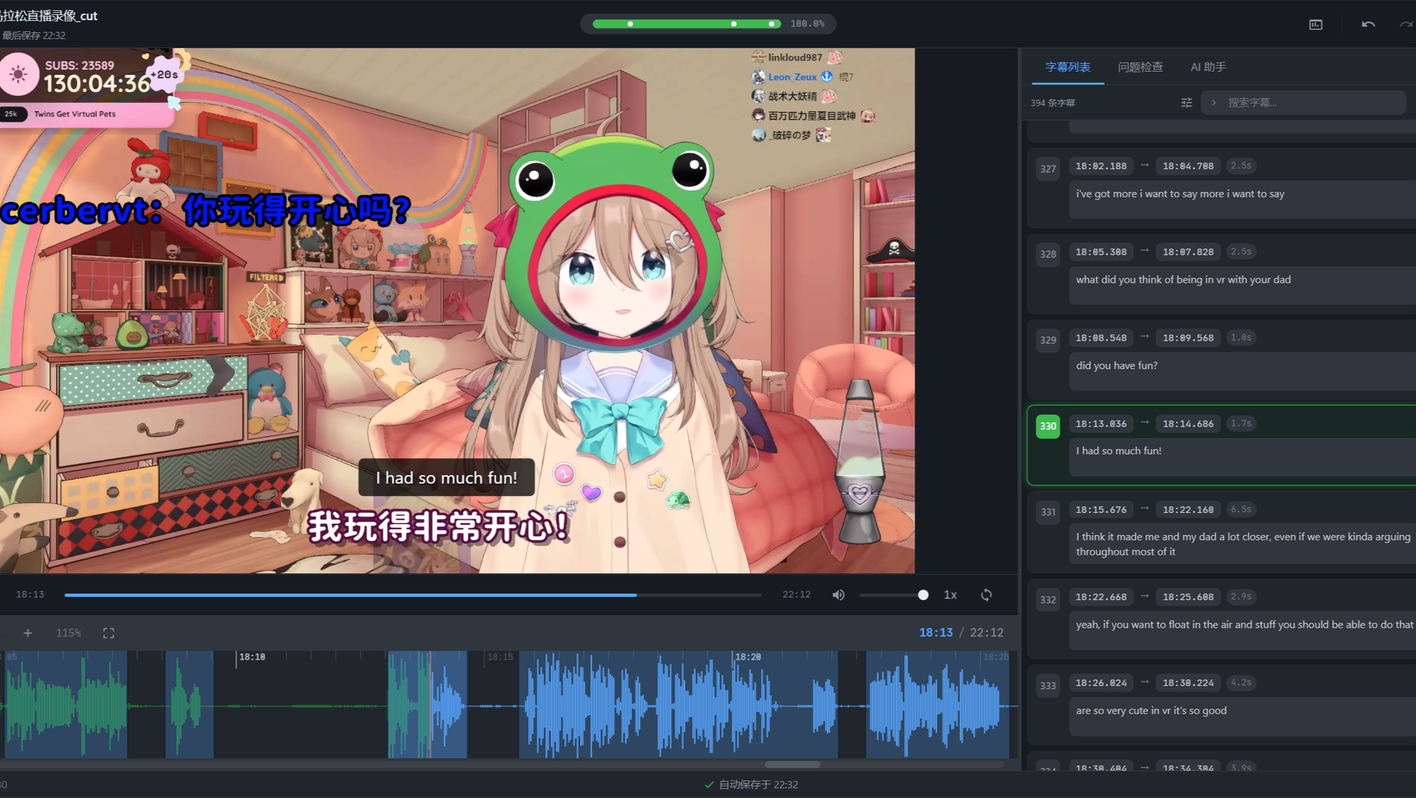Edit start time 18:08.548
Viewport: 1416px width, 798px height.
[x=1101, y=338]
